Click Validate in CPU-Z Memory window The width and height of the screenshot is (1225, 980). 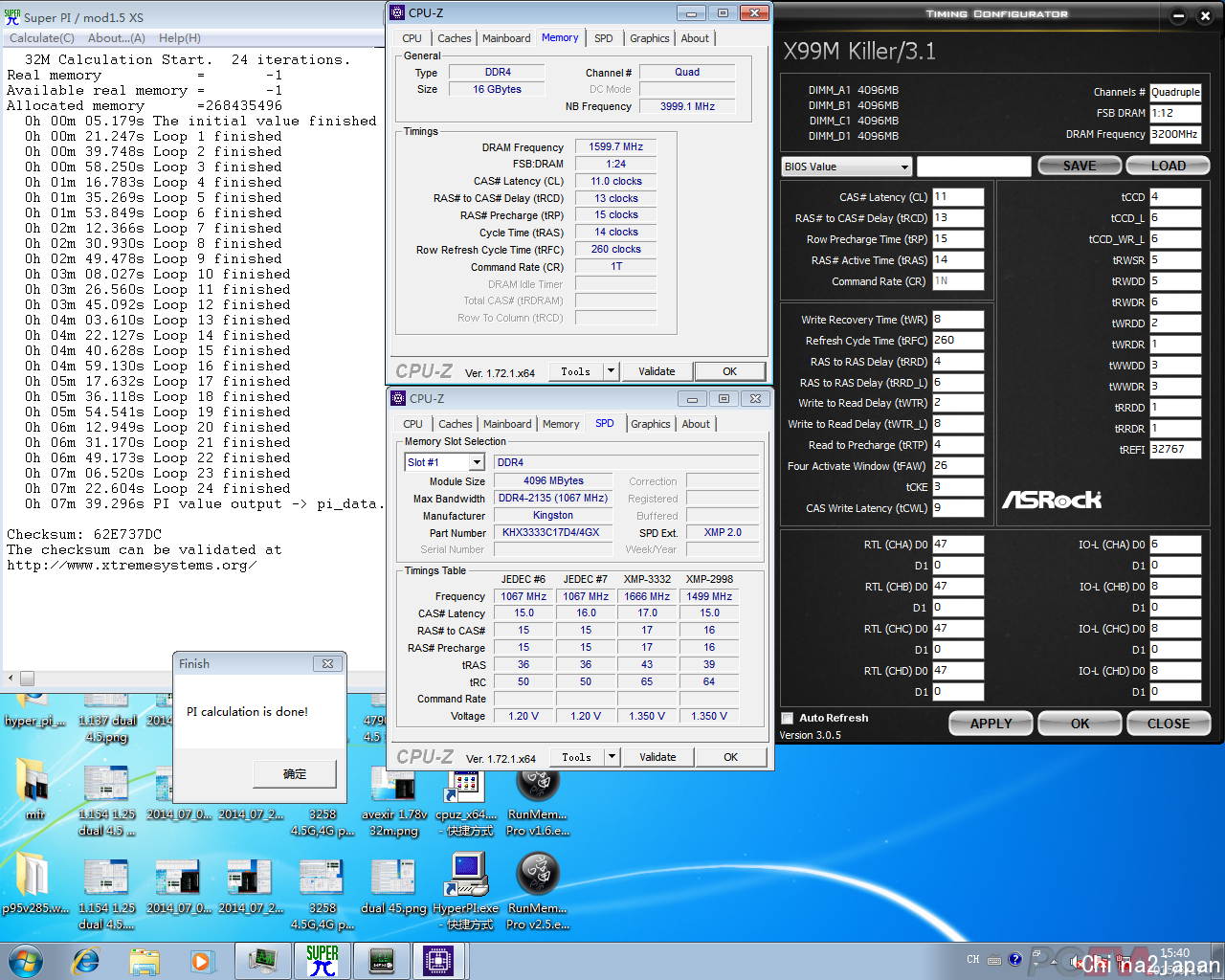657,371
